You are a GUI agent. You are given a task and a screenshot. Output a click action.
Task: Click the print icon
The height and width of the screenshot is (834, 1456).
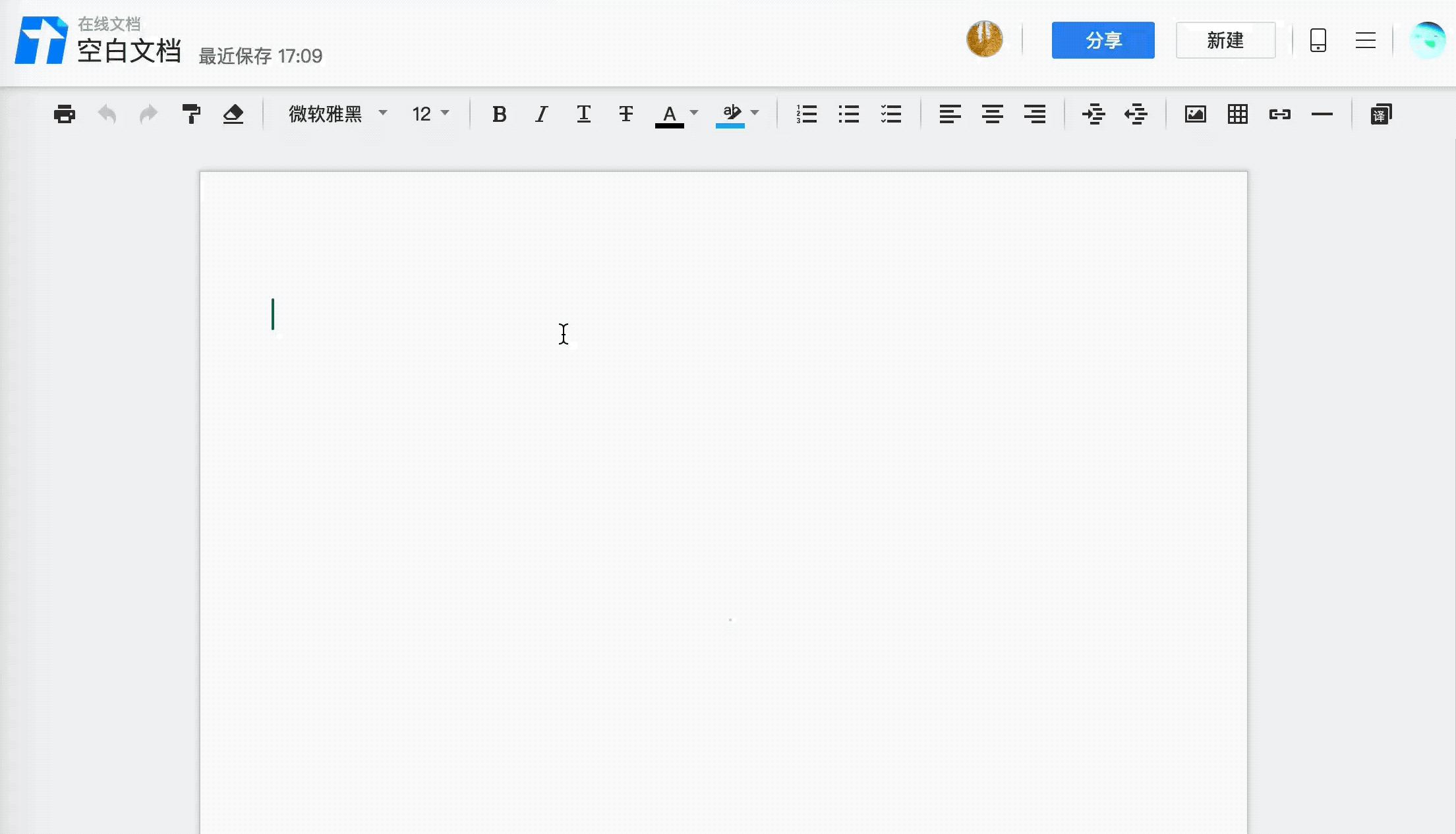click(64, 115)
